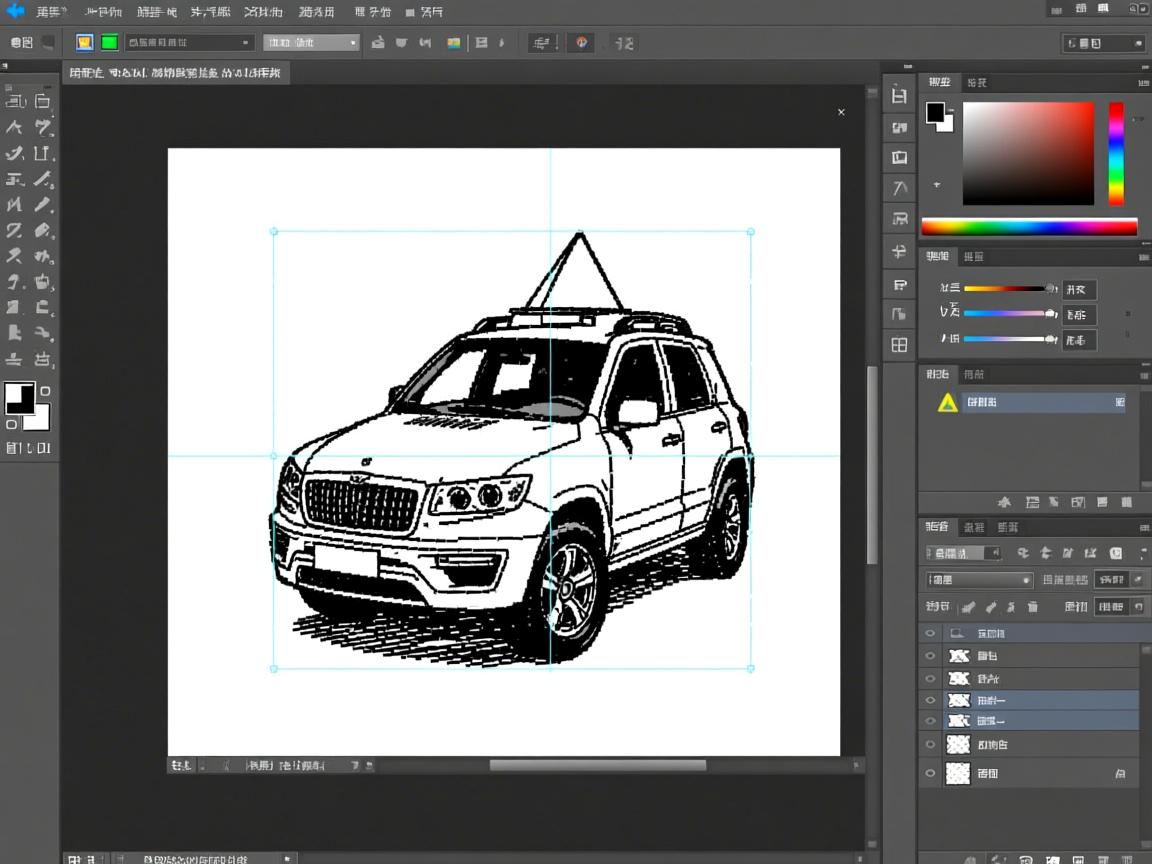Pick a color on the vertical rainbow hue strip
The height and width of the screenshot is (864, 1152).
(1116, 153)
